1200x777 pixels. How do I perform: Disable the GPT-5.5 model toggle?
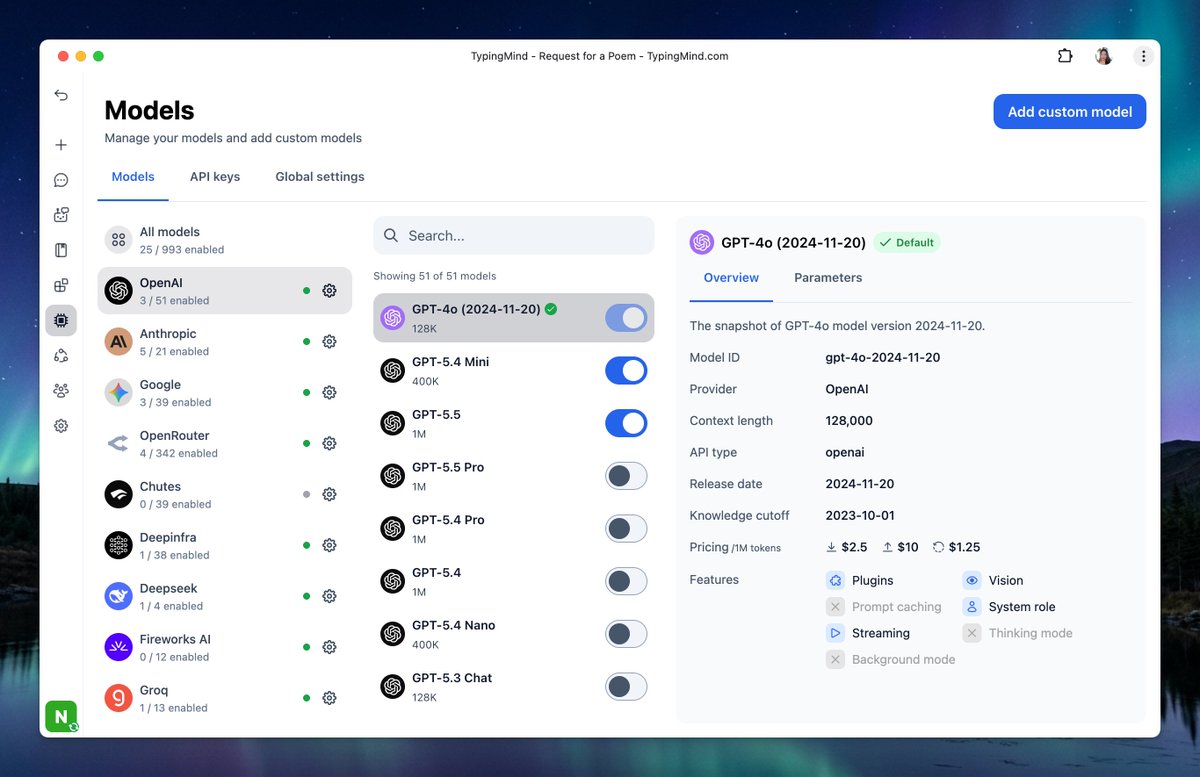pyautogui.click(x=626, y=423)
